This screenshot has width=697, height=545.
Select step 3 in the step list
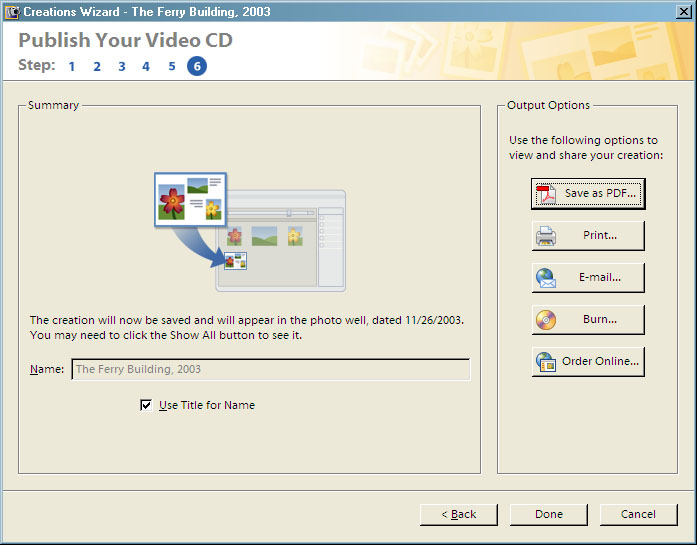tap(122, 67)
